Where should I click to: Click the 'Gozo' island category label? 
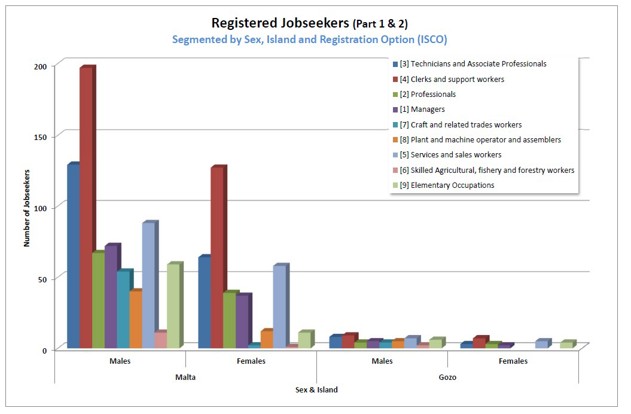[x=448, y=377]
